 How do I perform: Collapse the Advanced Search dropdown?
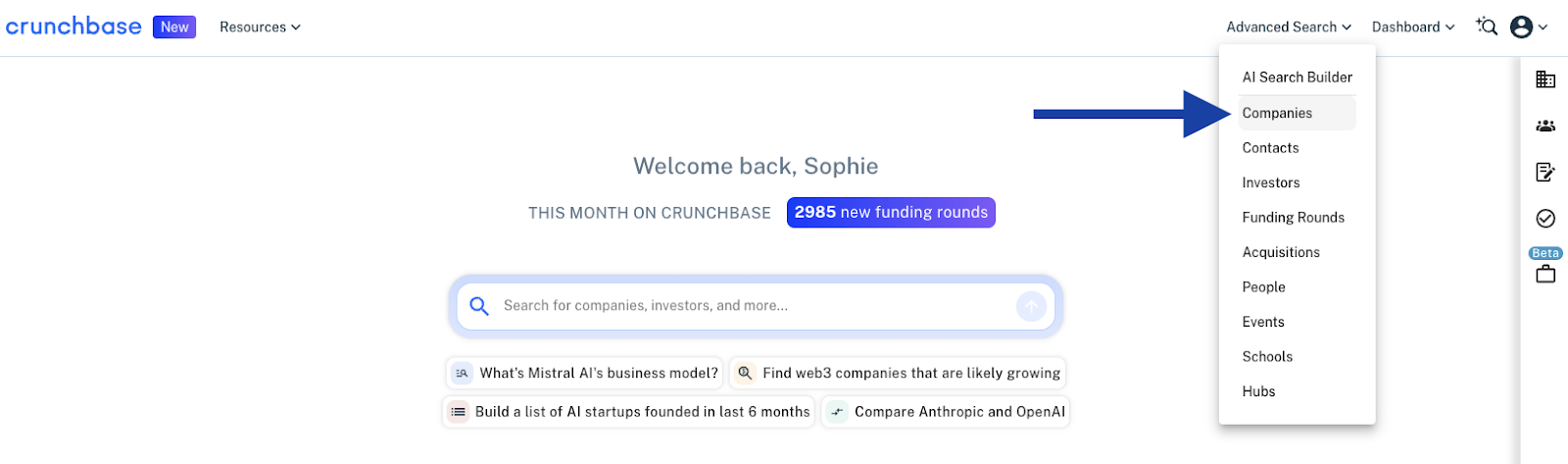click(x=1289, y=27)
